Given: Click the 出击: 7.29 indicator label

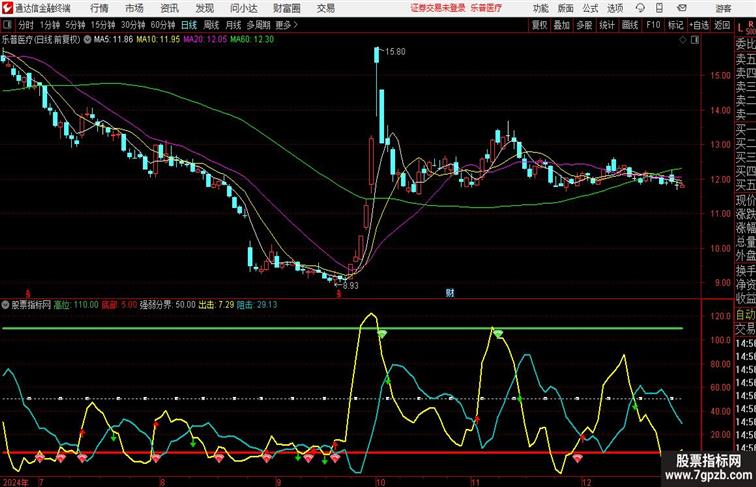Looking at the screenshot, I should 216,305.
